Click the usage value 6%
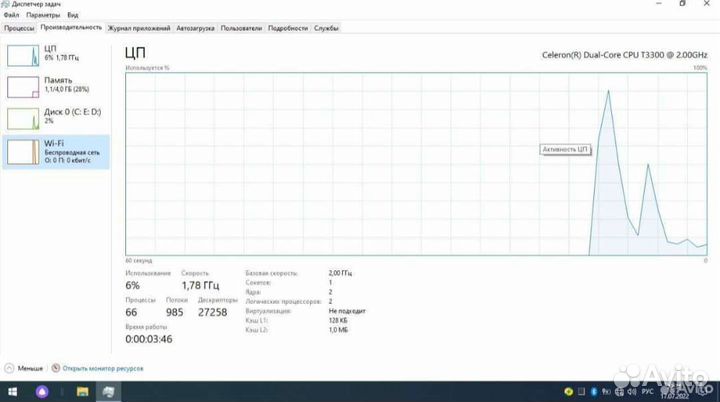The width and height of the screenshot is (720, 402). point(132,285)
